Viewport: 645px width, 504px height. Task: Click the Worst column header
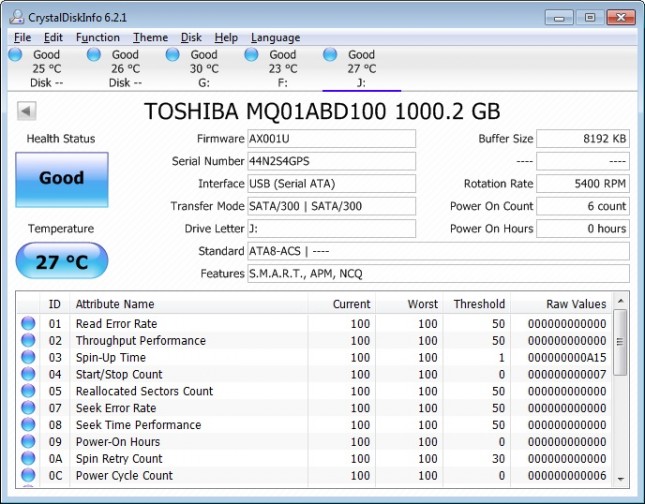[409, 304]
